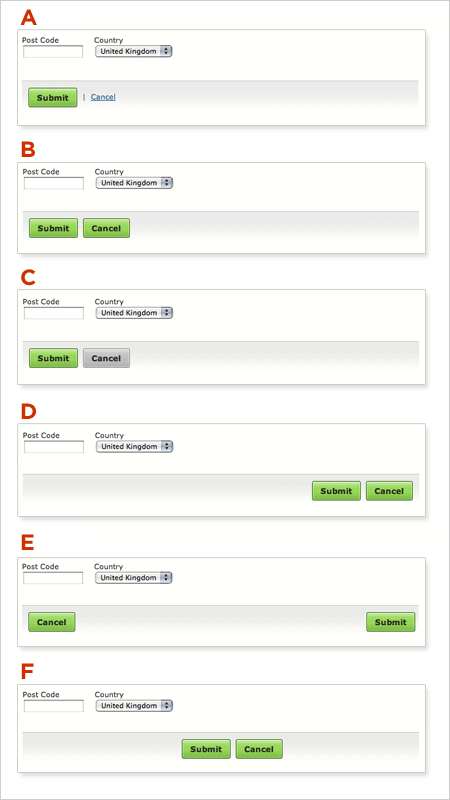Image resolution: width=450 pixels, height=800 pixels.
Task: Click right-side Submit button in form E
Action: coord(391,622)
